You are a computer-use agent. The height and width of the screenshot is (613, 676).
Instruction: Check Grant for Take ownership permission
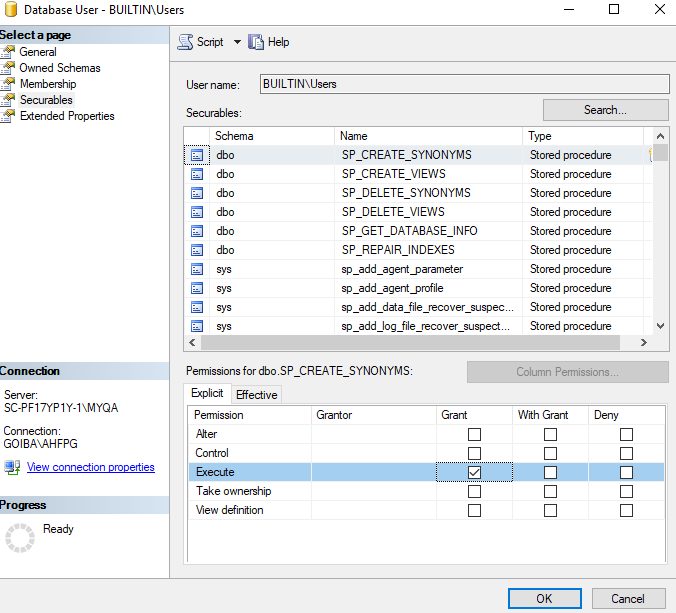474,491
